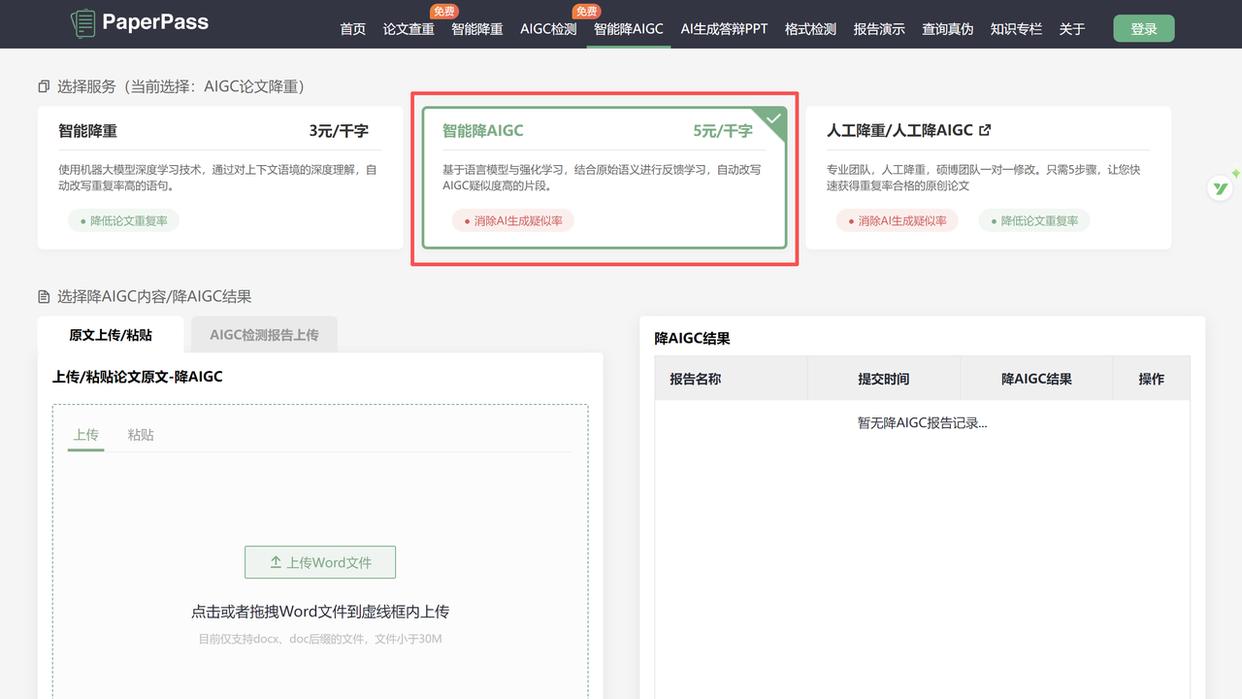Open the floating green assistant icon on right edge

point(1221,187)
